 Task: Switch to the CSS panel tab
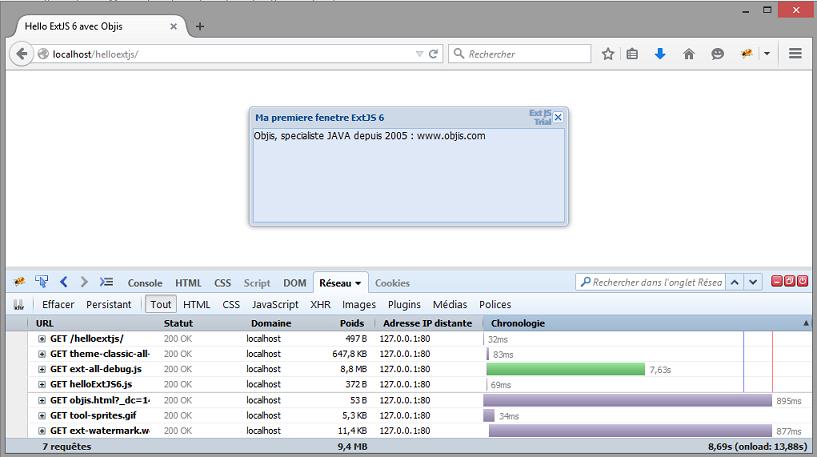[222, 283]
